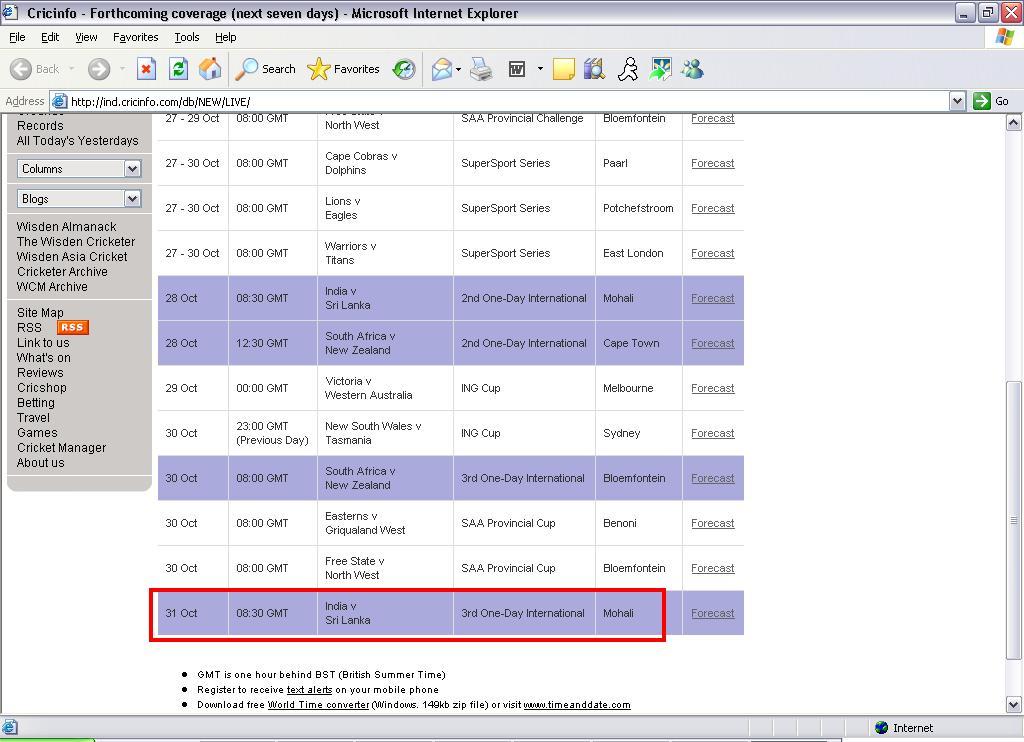This screenshot has width=1024, height=742.
Task: Click the Internet Explorer title bar icon
Action: tap(10, 12)
